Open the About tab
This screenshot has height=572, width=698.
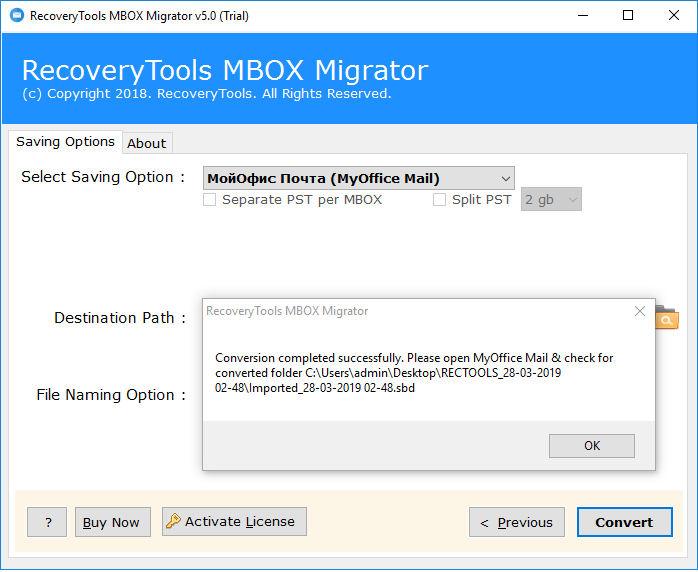(147, 143)
